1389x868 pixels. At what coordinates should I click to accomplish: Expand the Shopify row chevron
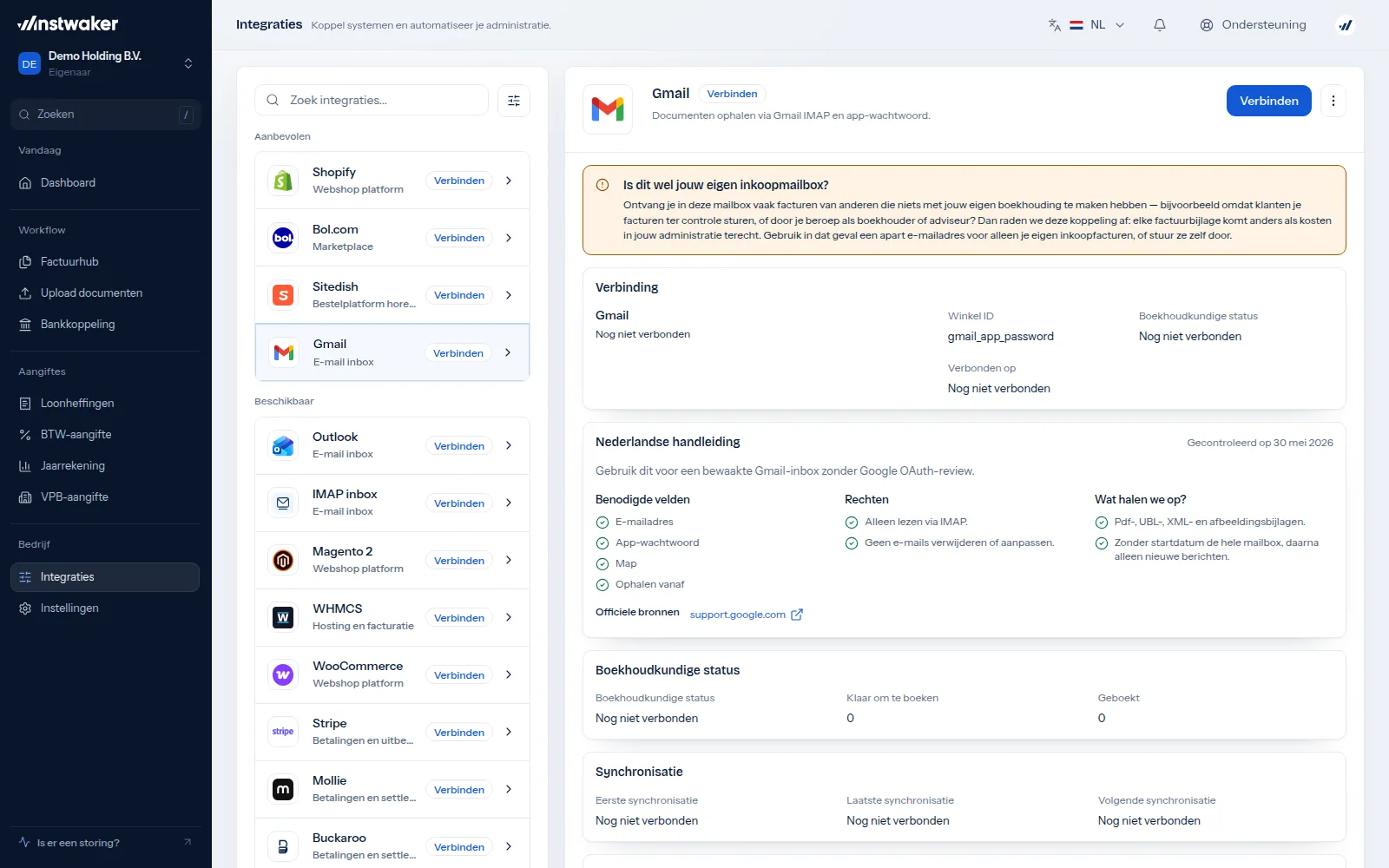click(509, 181)
